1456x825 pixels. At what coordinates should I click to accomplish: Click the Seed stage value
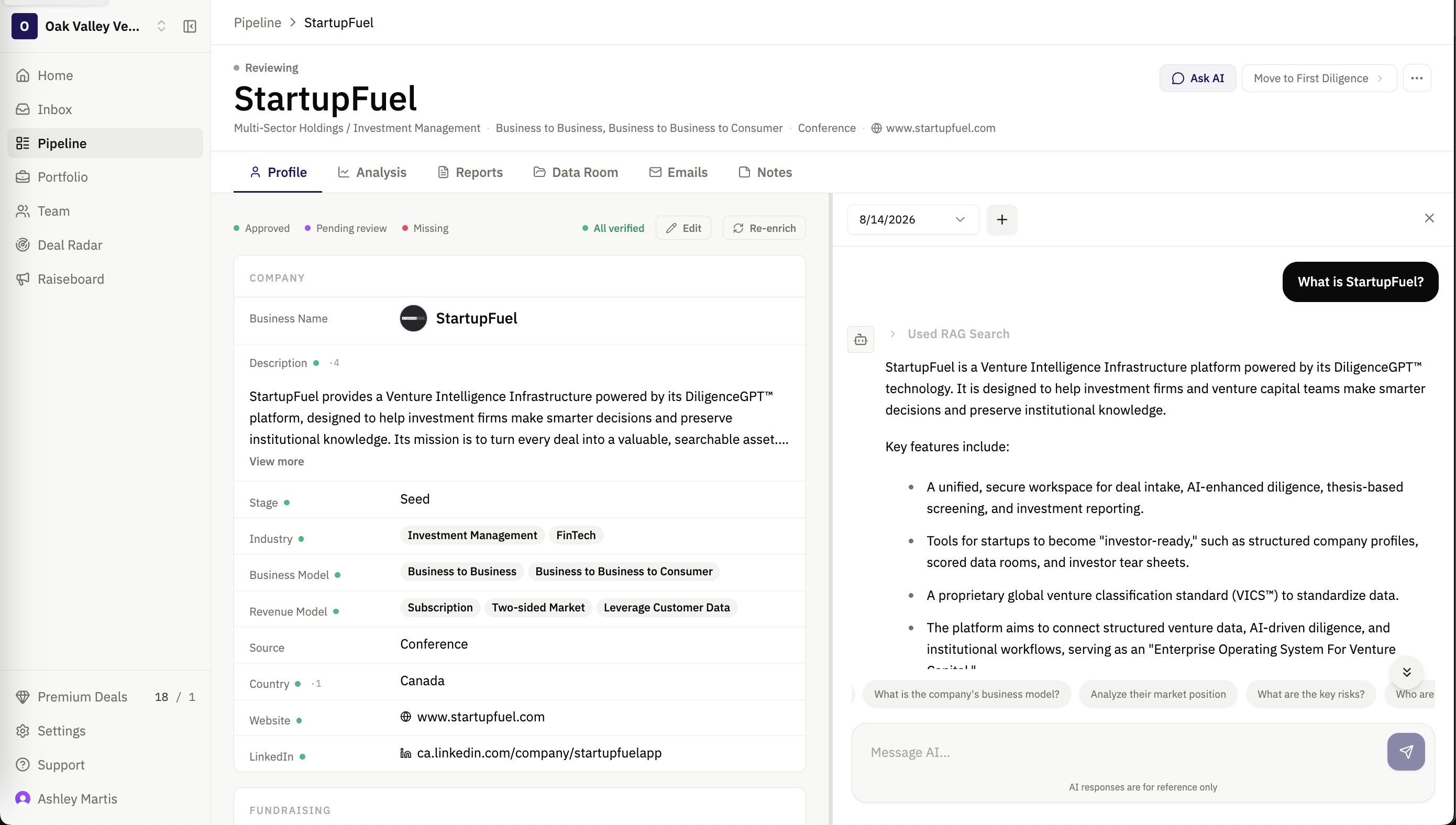(x=415, y=499)
